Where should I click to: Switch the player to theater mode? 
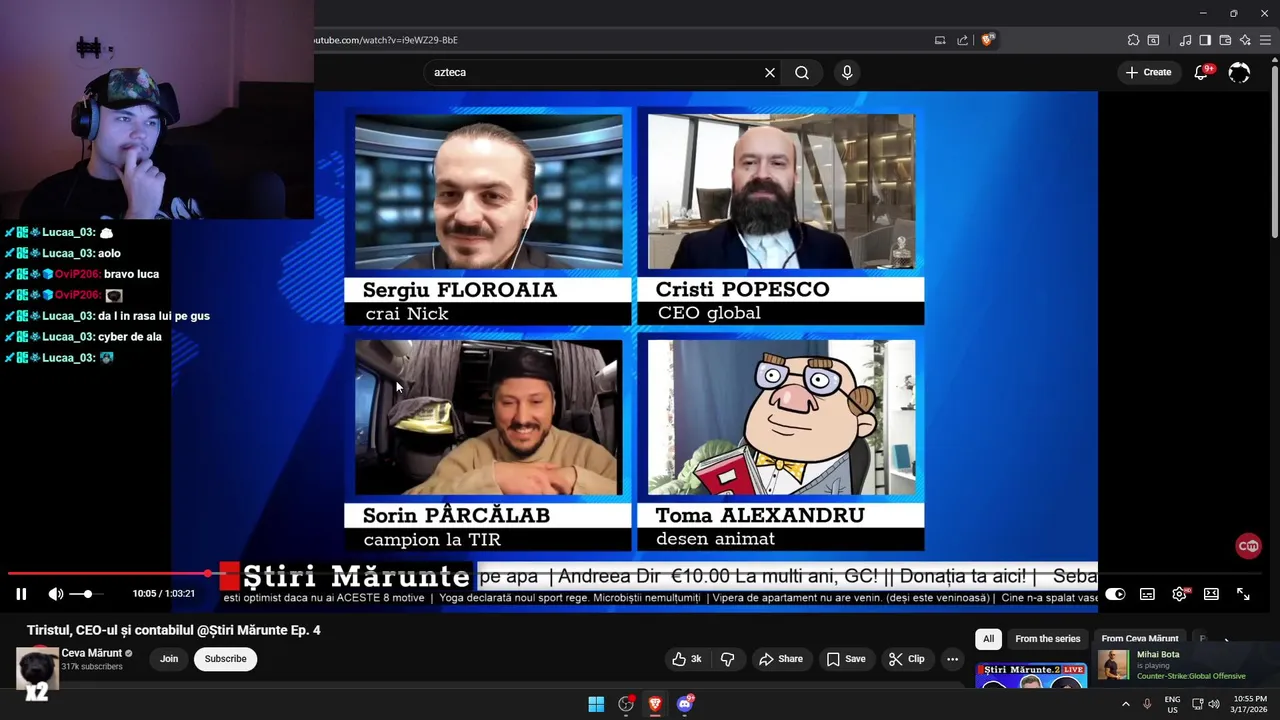tap(1211, 594)
